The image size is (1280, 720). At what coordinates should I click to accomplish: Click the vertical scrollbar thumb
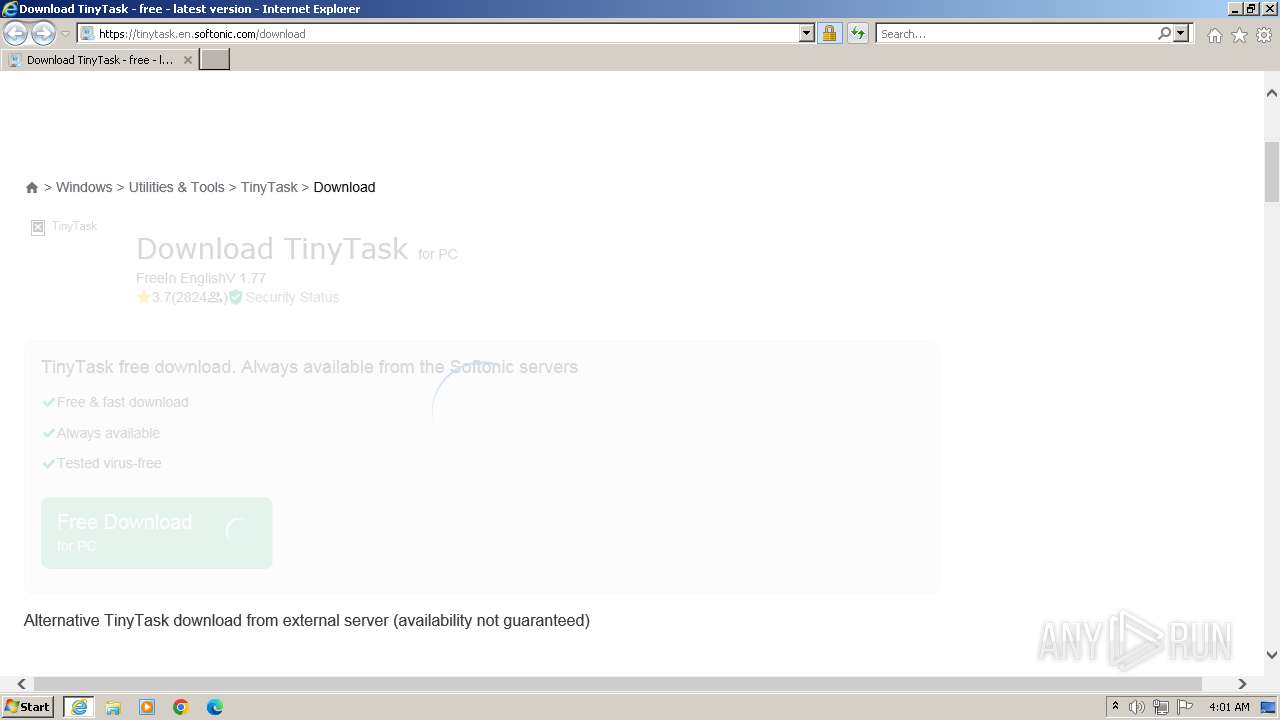(x=1272, y=172)
